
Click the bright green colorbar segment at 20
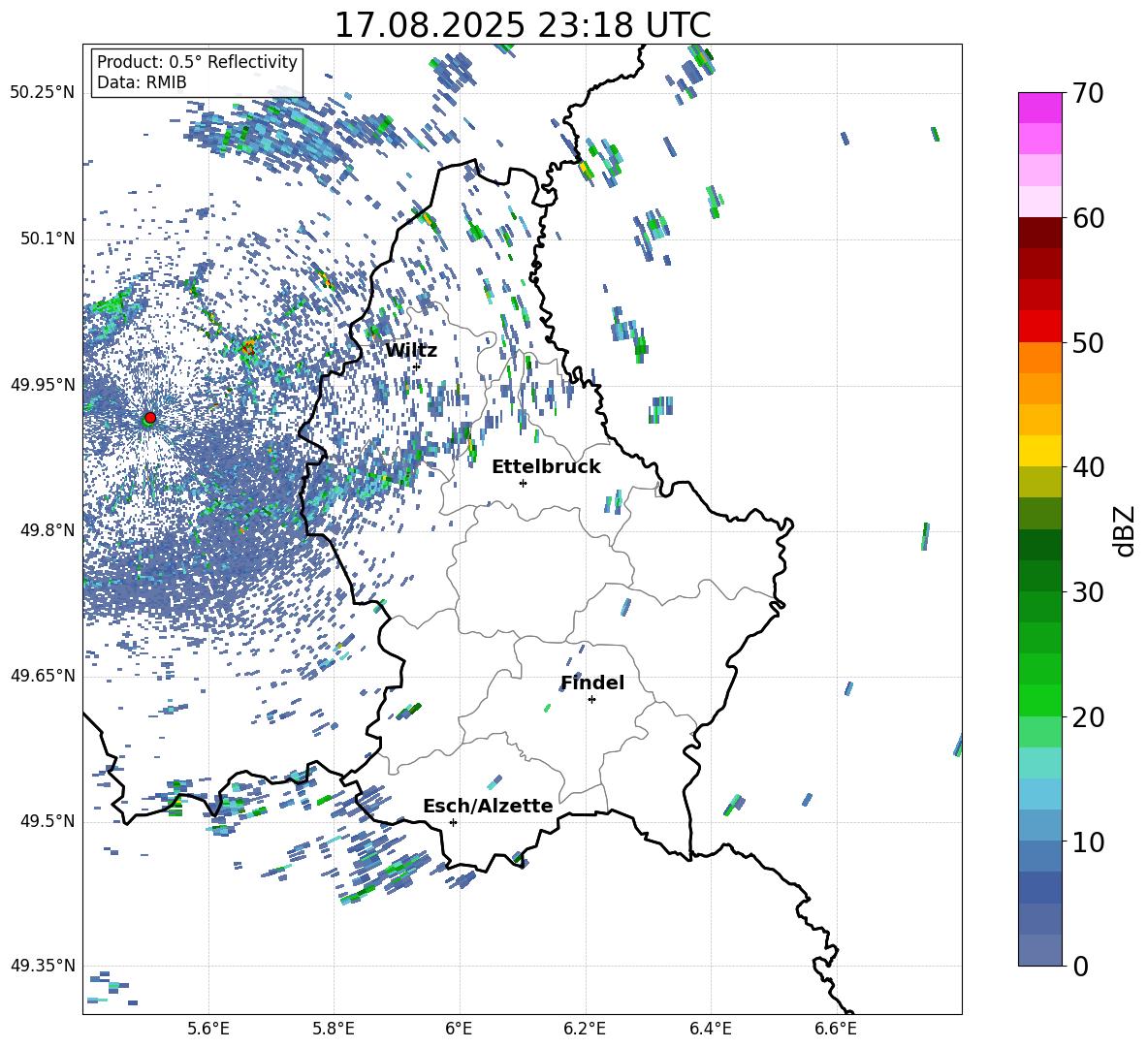click(x=1040, y=700)
